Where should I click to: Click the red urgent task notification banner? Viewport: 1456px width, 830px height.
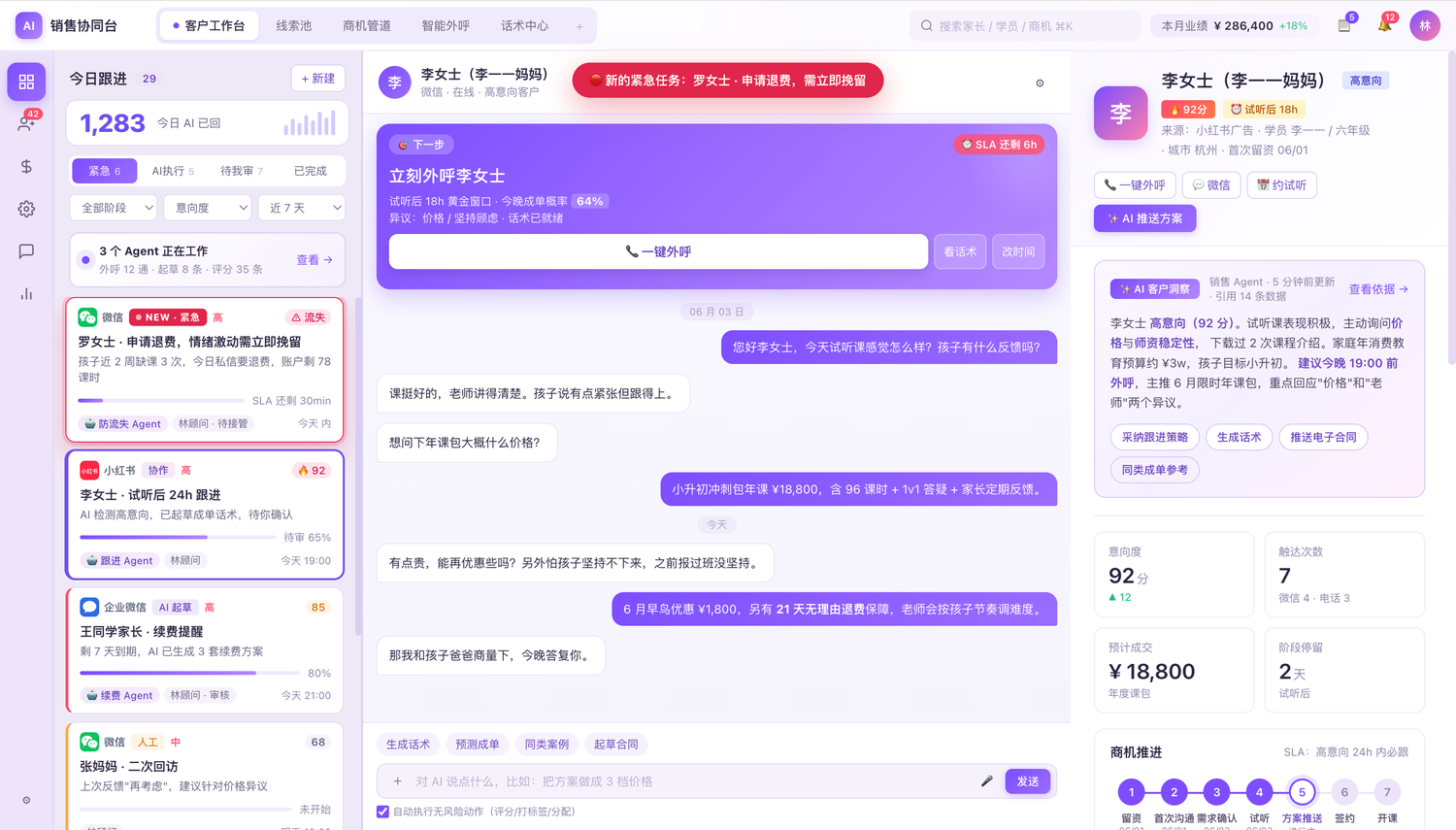point(728,81)
